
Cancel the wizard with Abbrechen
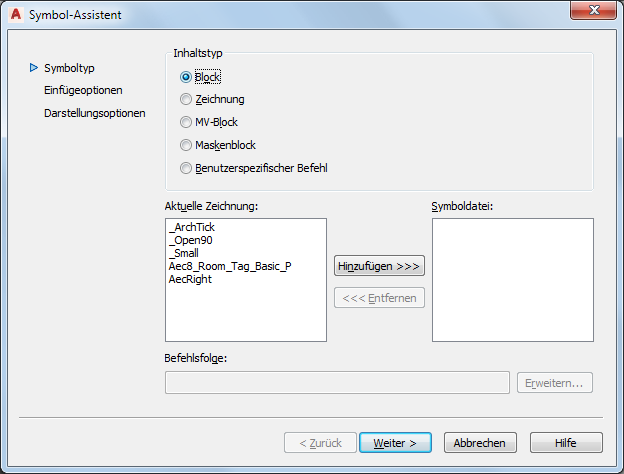click(x=480, y=442)
